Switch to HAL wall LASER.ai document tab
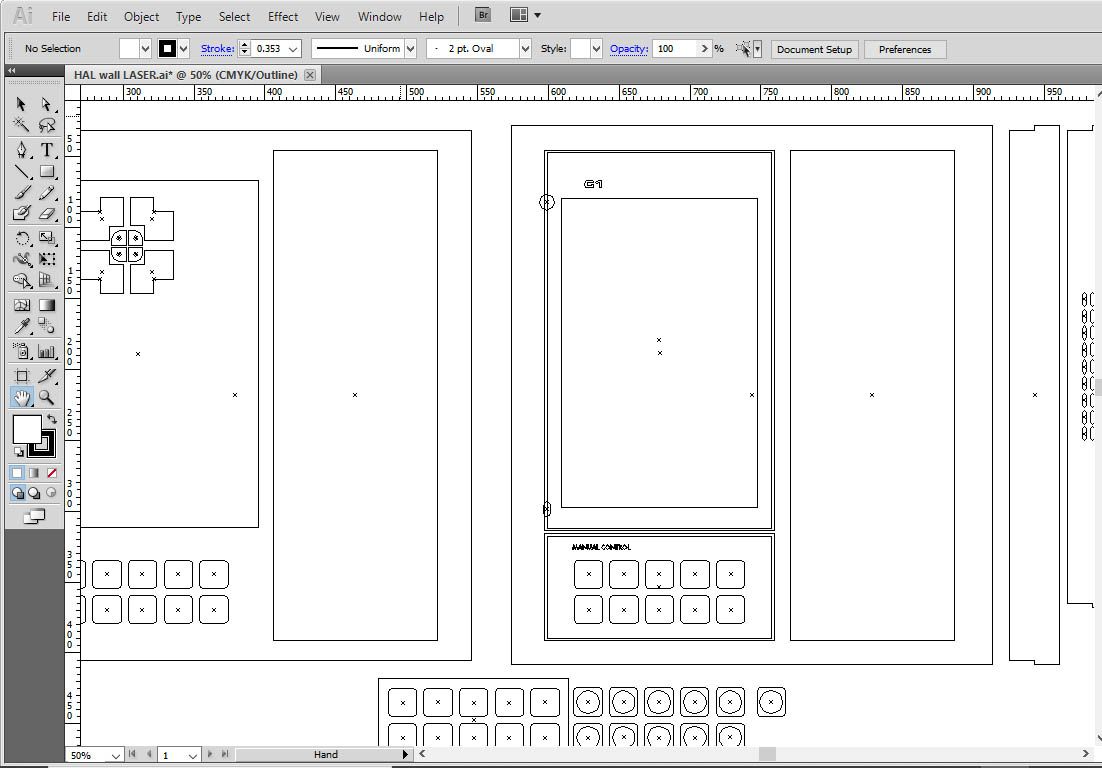This screenshot has height=768, width=1102. (x=186, y=74)
